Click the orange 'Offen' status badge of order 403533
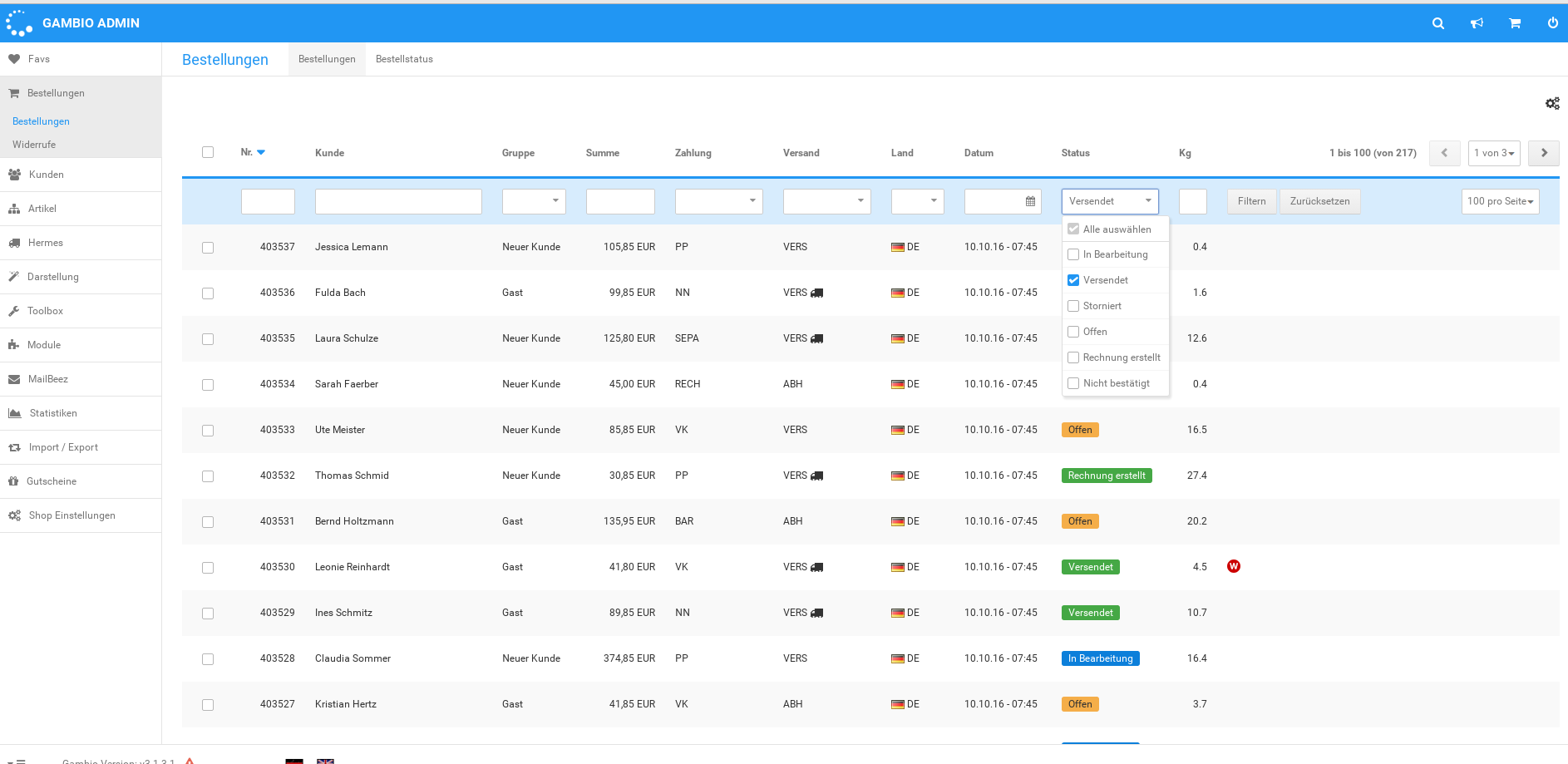 (1080, 430)
